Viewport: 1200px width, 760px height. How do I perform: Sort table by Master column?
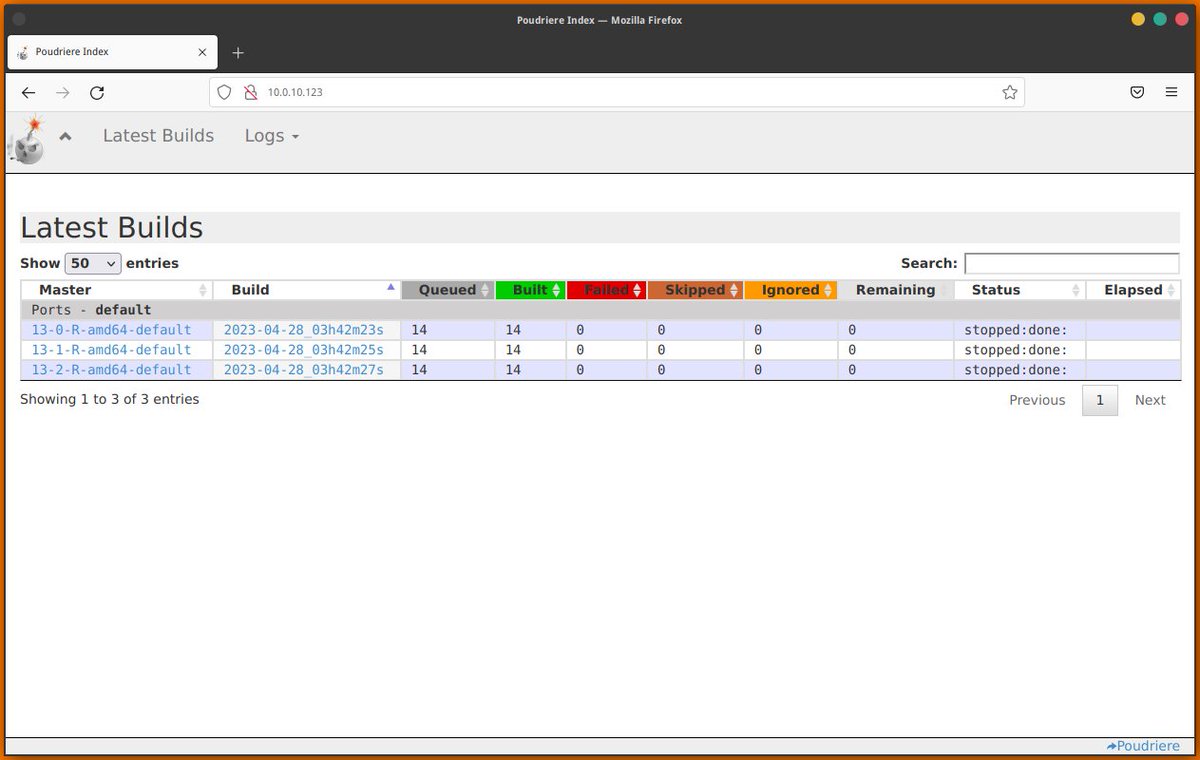point(117,290)
